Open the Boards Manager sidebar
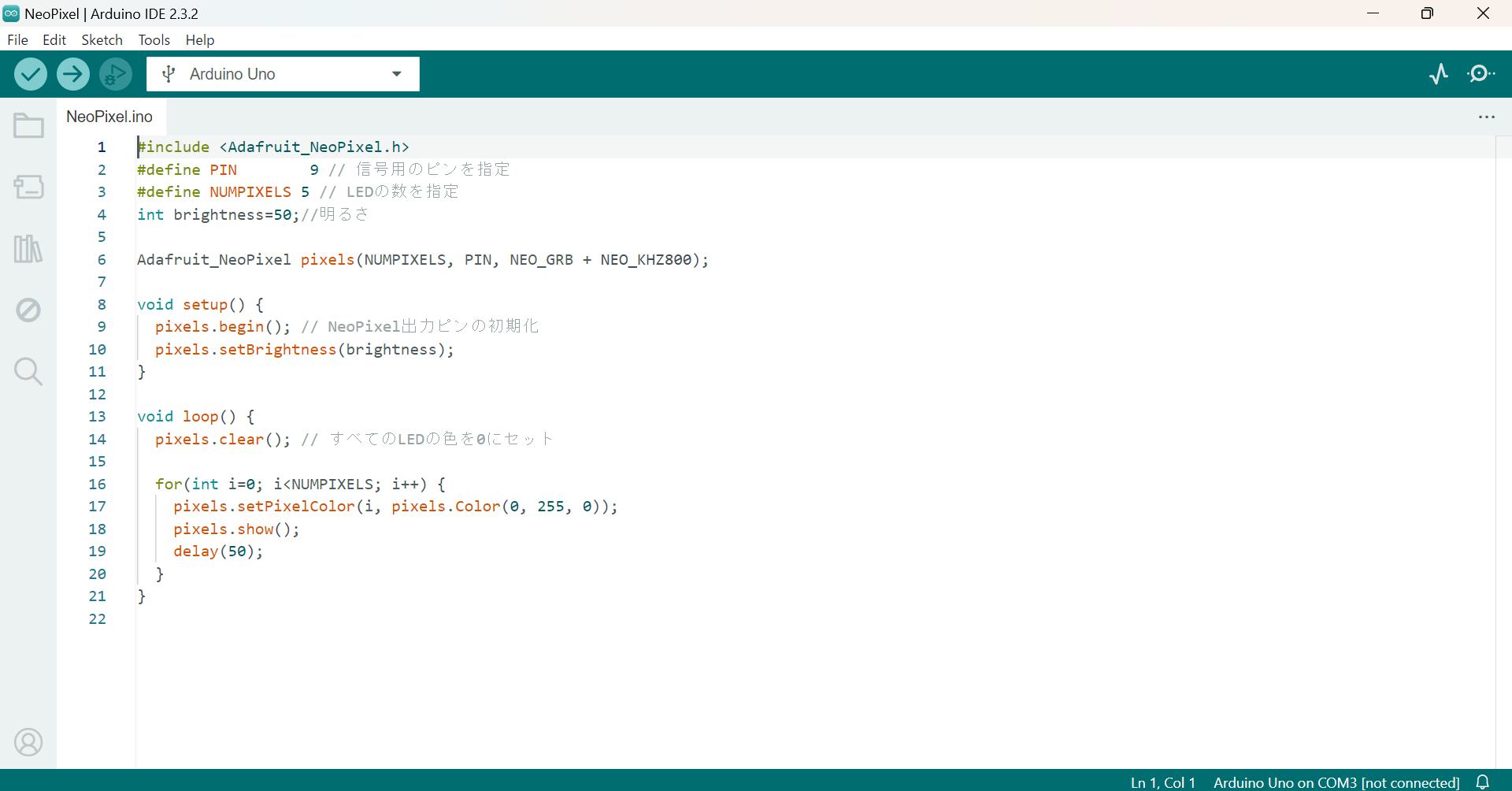Viewport: 1512px width, 791px height. pos(28,187)
